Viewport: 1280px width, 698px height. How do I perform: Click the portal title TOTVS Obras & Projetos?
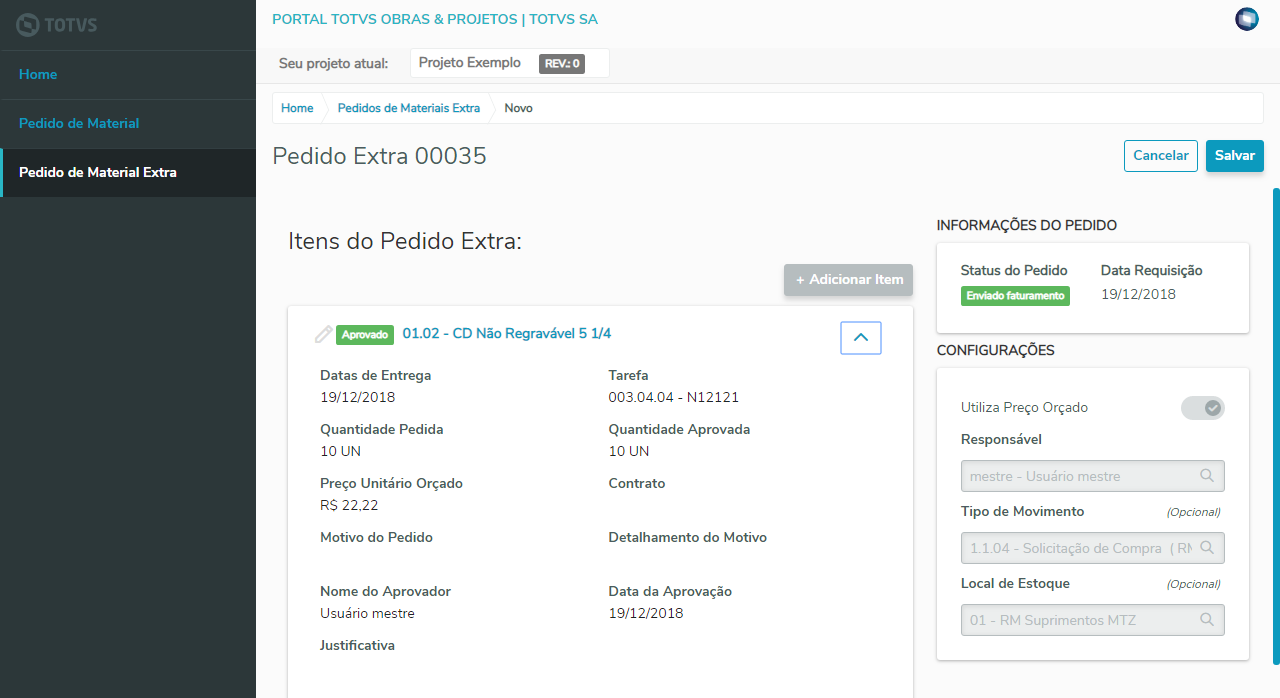435,19
